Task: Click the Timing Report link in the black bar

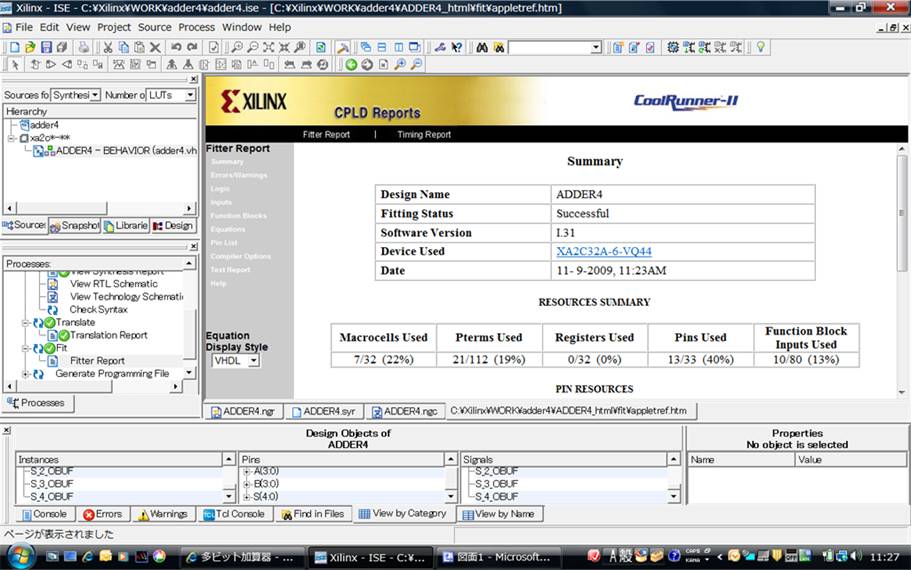Action: click(x=424, y=134)
